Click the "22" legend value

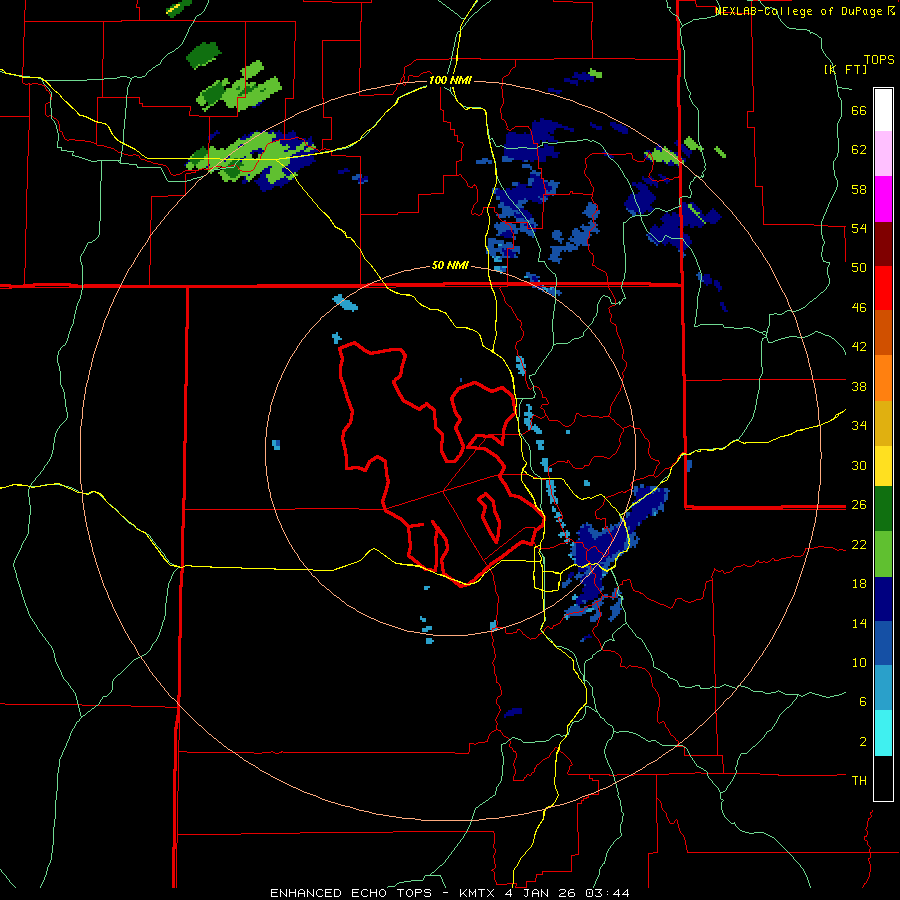[859, 544]
